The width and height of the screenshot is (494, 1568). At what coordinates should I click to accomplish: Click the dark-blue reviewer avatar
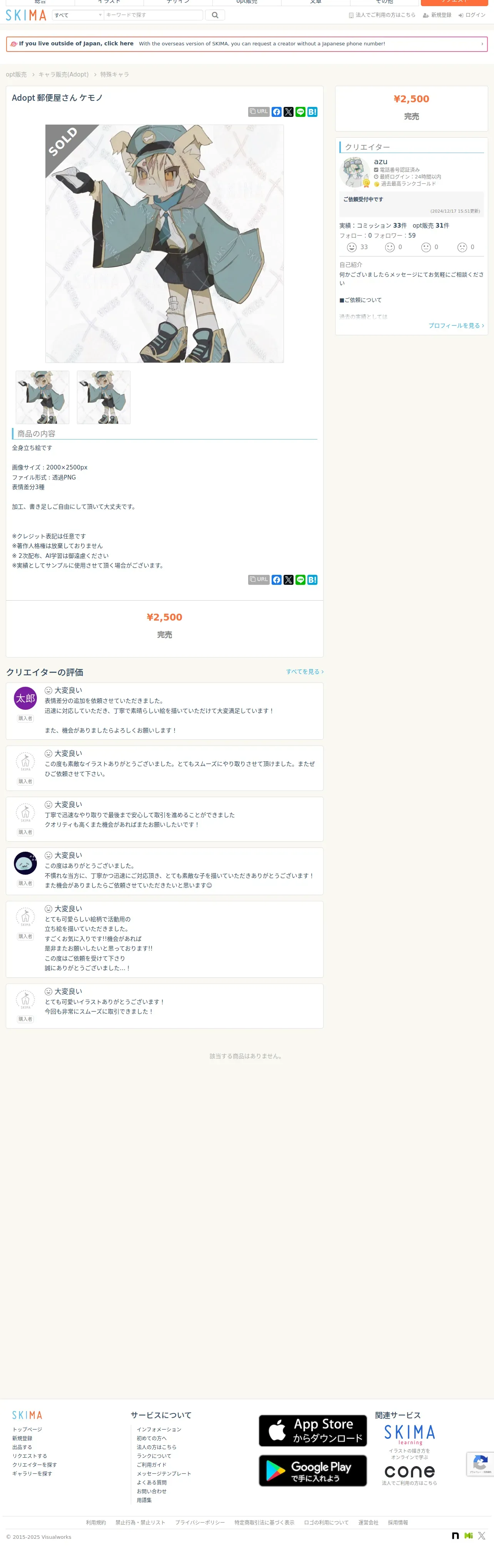click(25, 863)
